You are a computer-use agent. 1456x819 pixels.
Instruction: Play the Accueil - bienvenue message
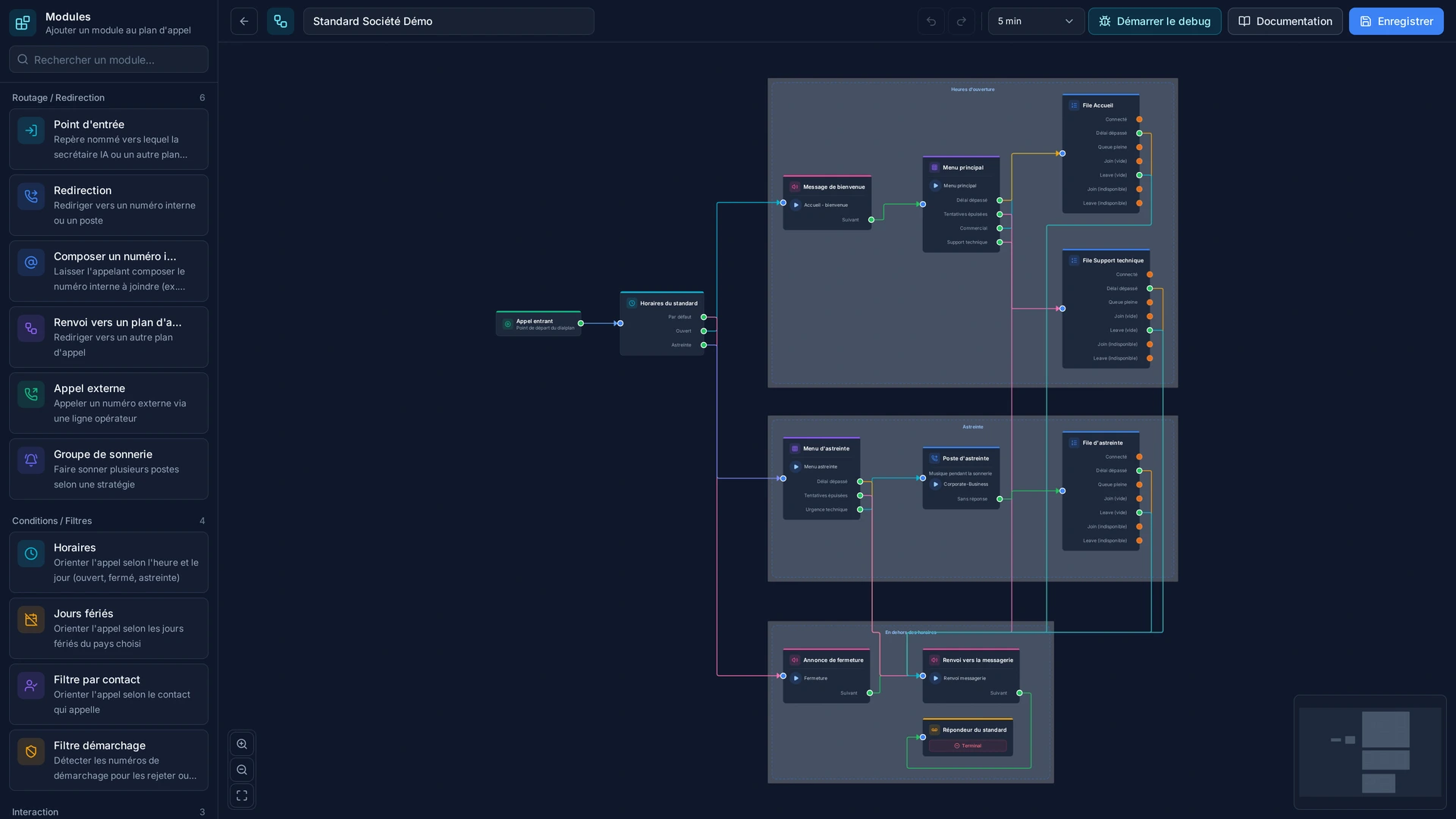(x=796, y=205)
